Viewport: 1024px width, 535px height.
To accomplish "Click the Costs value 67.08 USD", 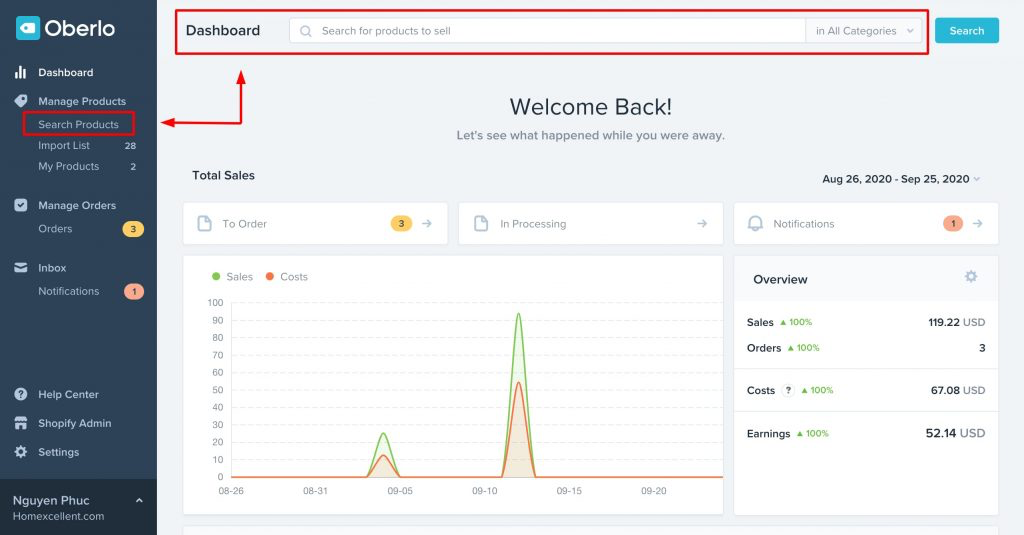I will (x=958, y=390).
